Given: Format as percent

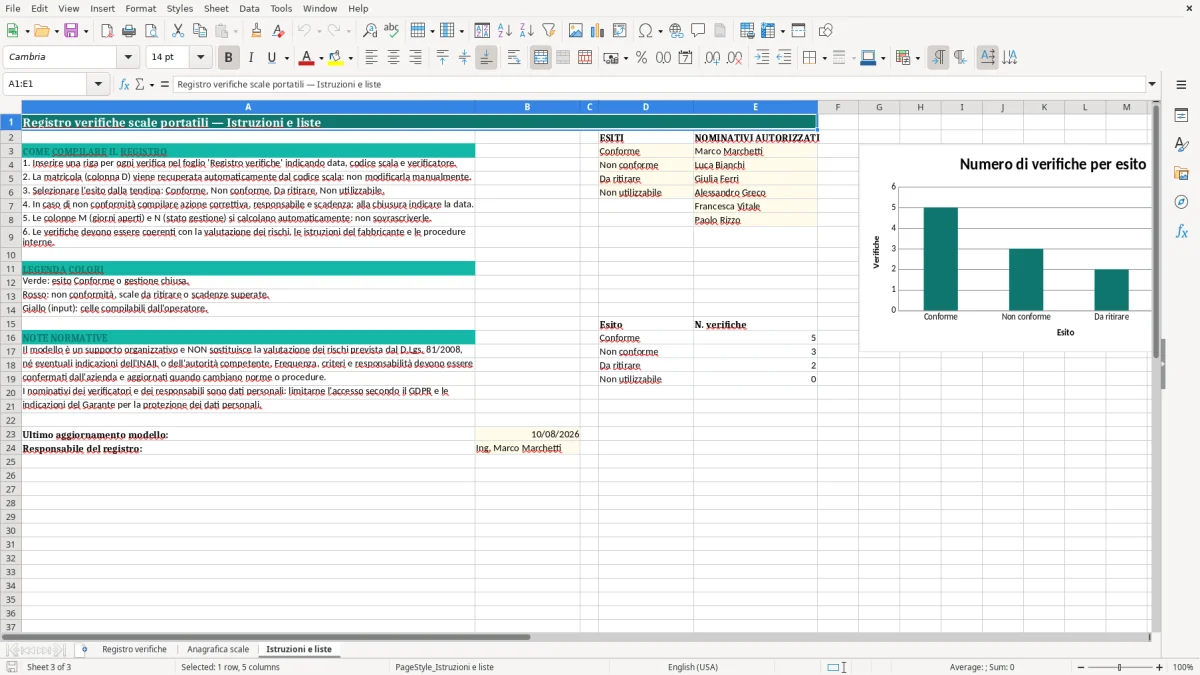Looking at the screenshot, I should pyautogui.click(x=641, y=58).
